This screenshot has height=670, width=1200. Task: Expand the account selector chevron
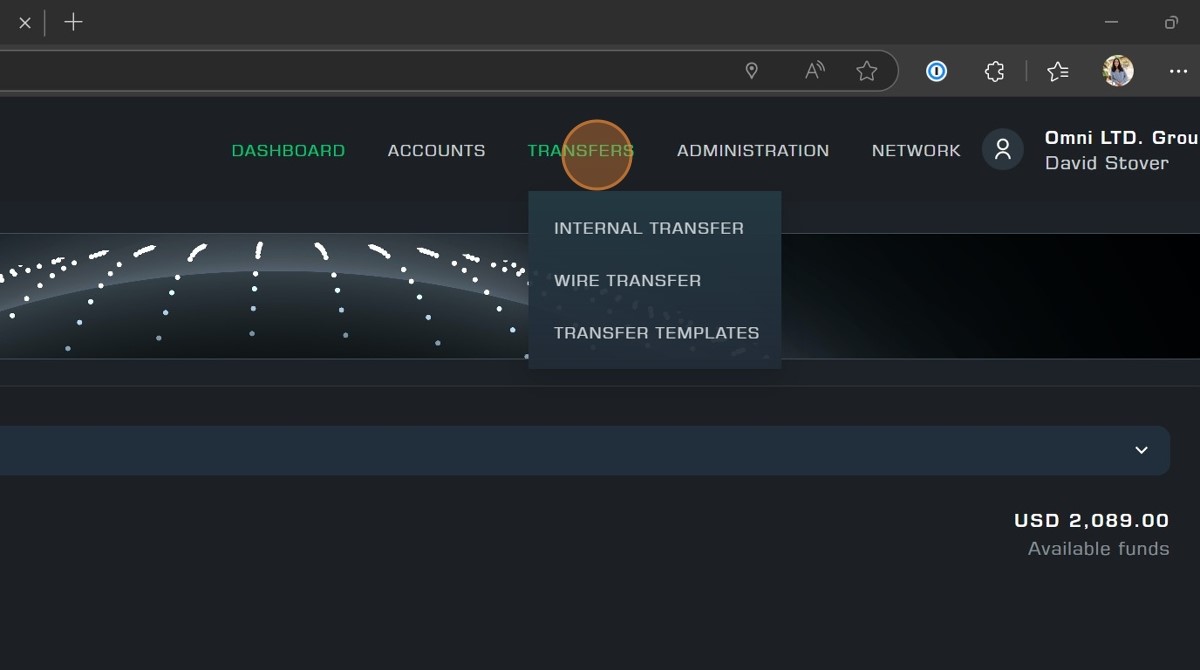(1141, 450)
